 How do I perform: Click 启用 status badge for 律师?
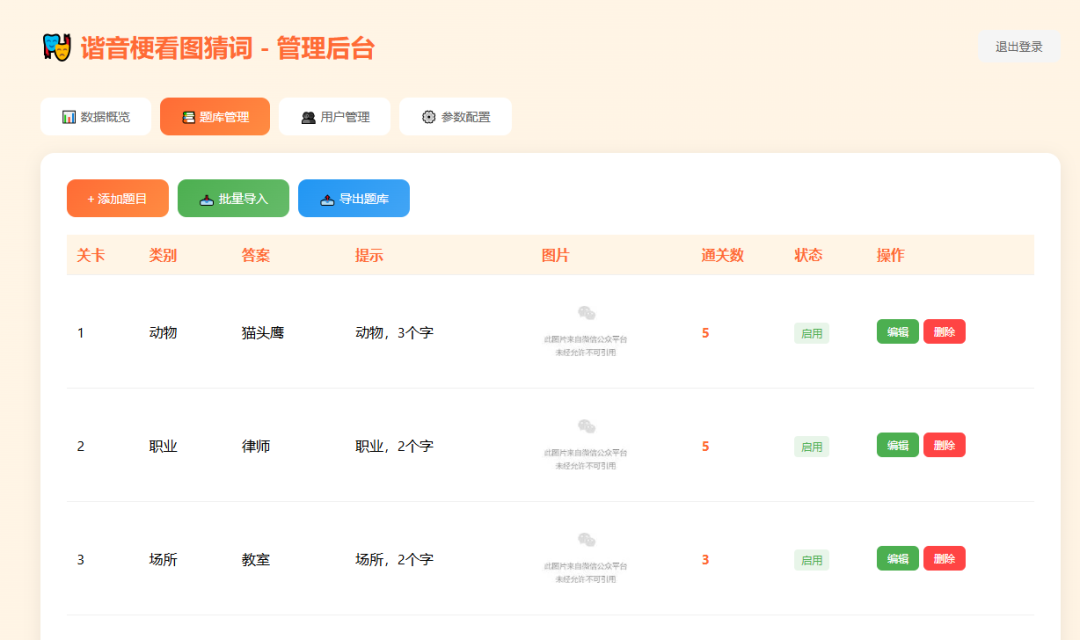(811, 446)
